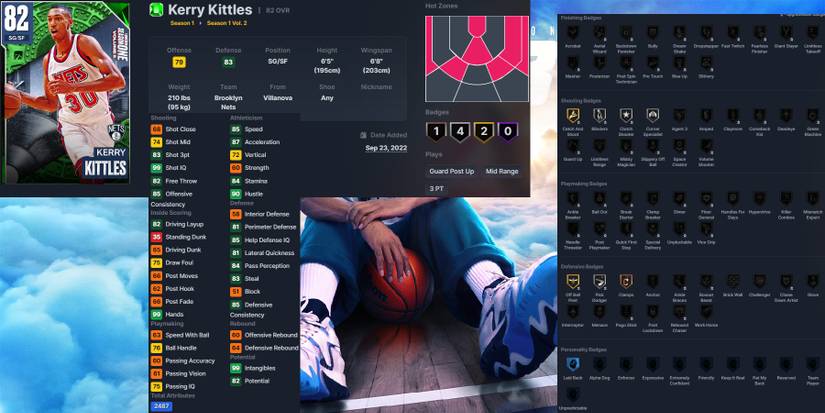Click the 3 PT play tag
Image resolution: width=825 pixels, height=413 pixels.
[437, 188]
